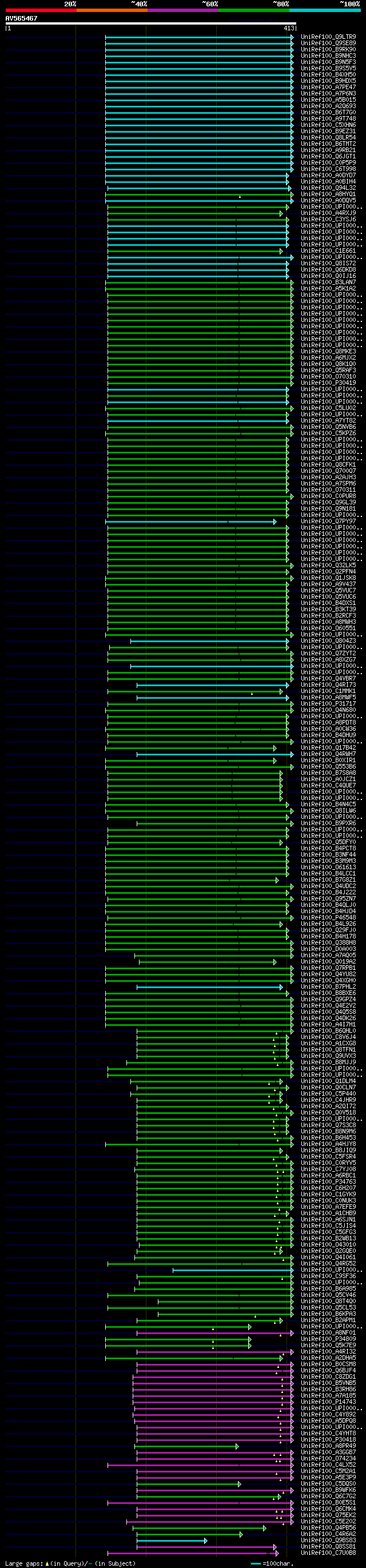Viewport: 366px width, 1568px height.
Task: Select hit UniRef100_Q6CMK4
Action: pos(328,1509)
